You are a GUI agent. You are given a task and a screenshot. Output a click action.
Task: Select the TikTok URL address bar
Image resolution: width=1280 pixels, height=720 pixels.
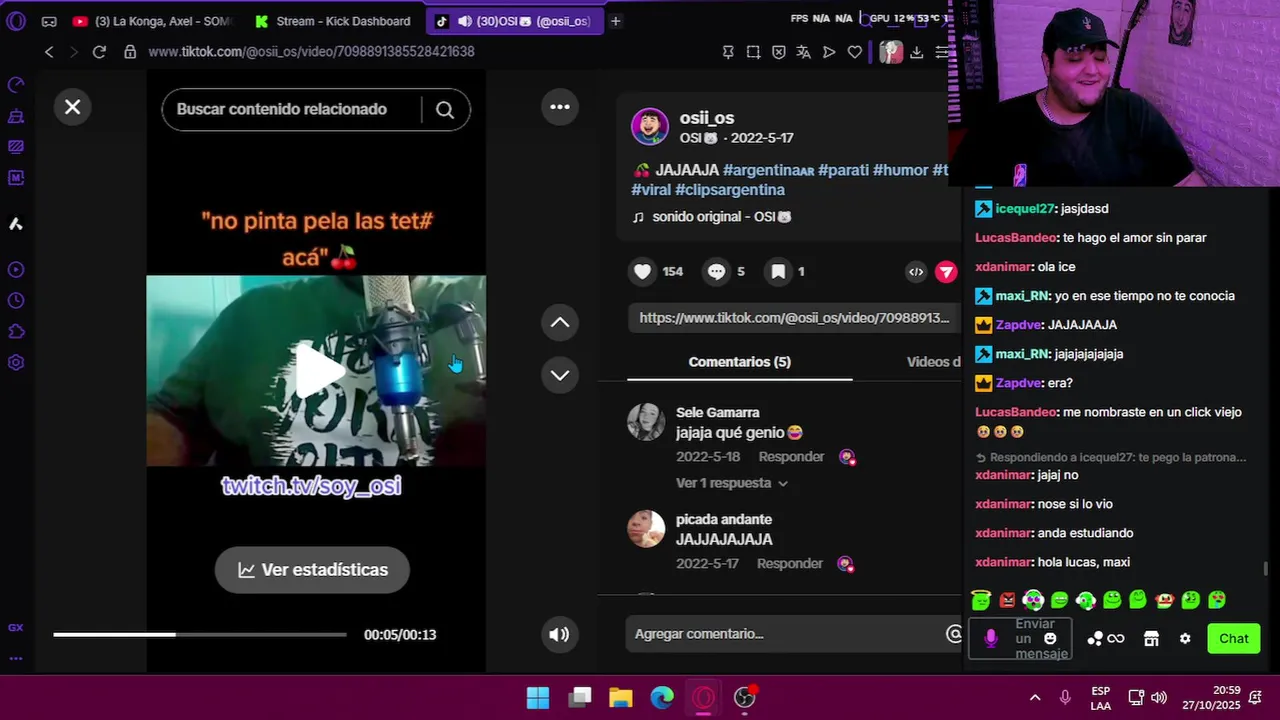(x=311, y=52)
